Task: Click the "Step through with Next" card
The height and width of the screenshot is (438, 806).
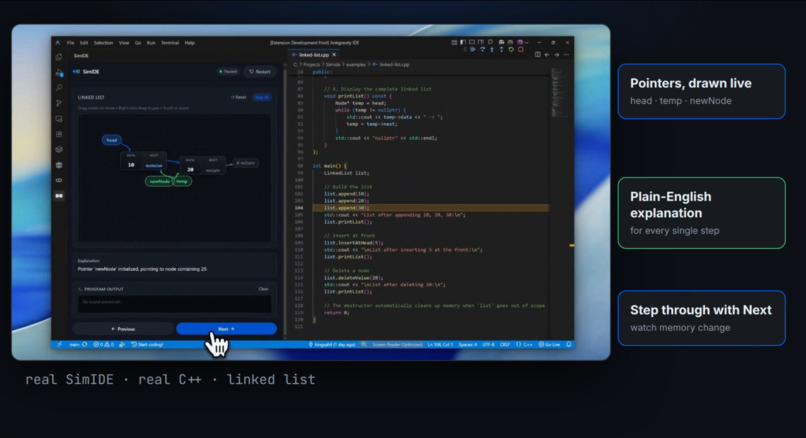Action: 702,318
